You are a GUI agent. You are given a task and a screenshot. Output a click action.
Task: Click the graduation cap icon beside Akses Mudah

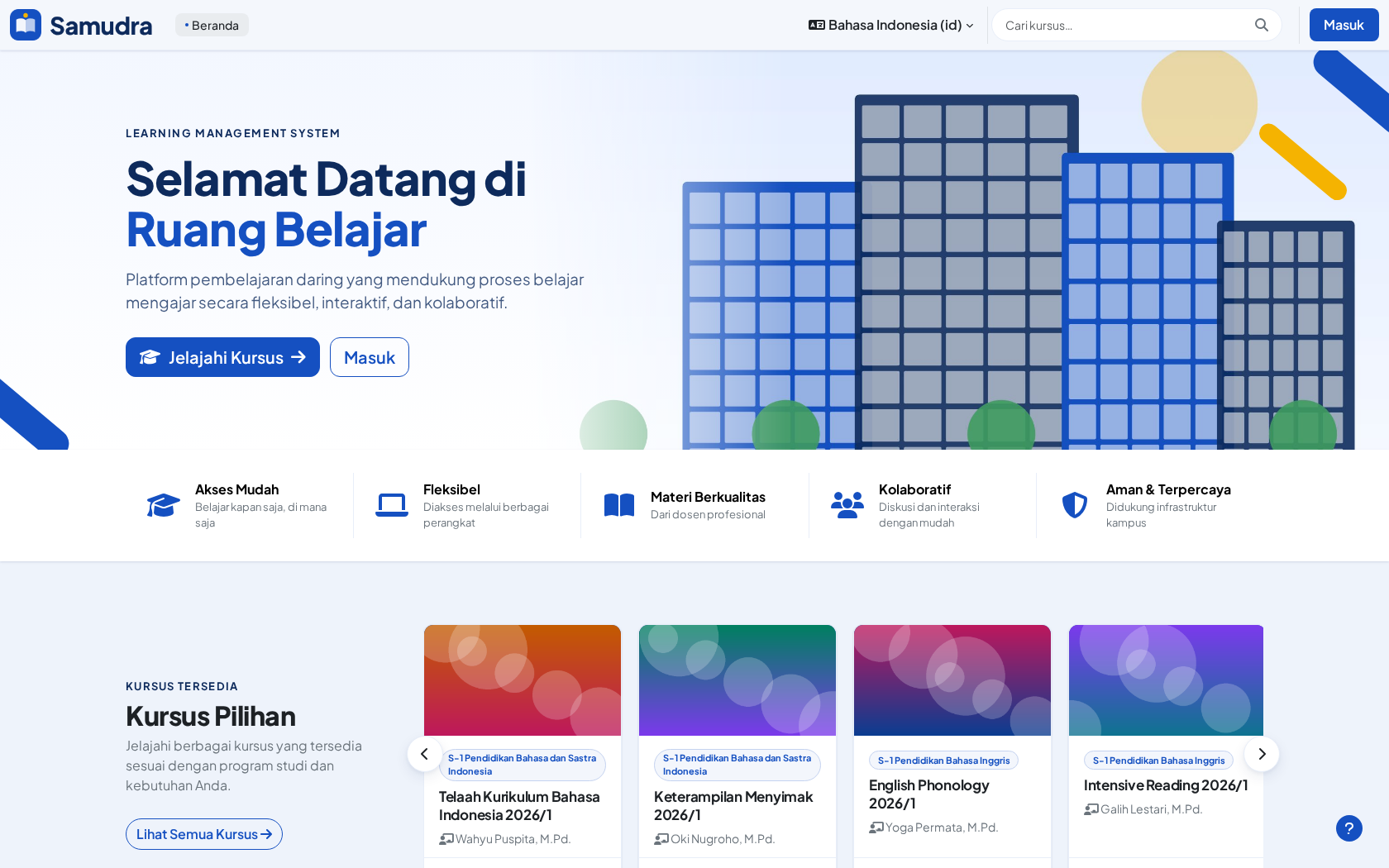(x=164, y=505)
